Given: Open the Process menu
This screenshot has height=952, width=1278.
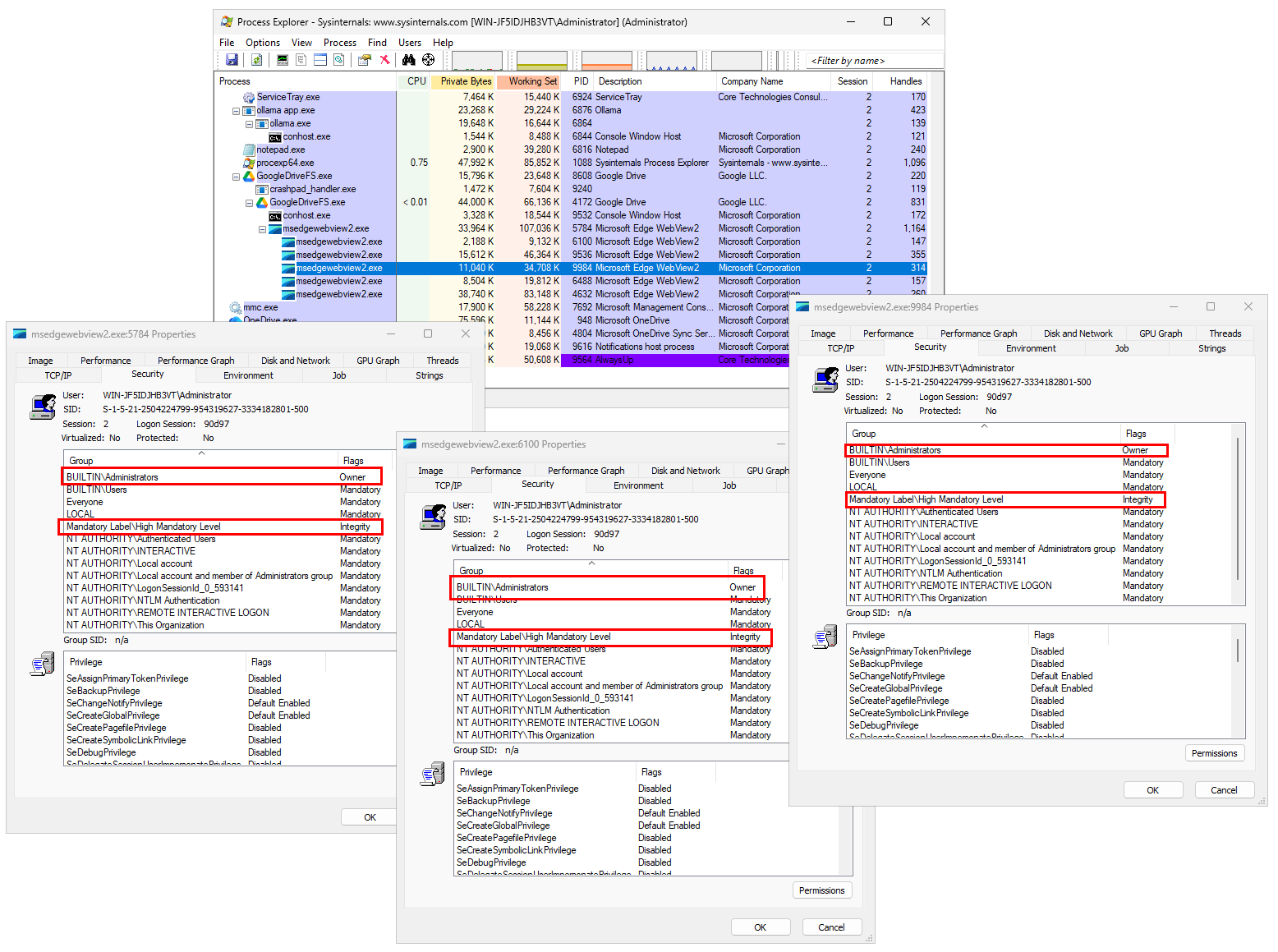Looking at the screenshot, I should click(x=339, y=42).
